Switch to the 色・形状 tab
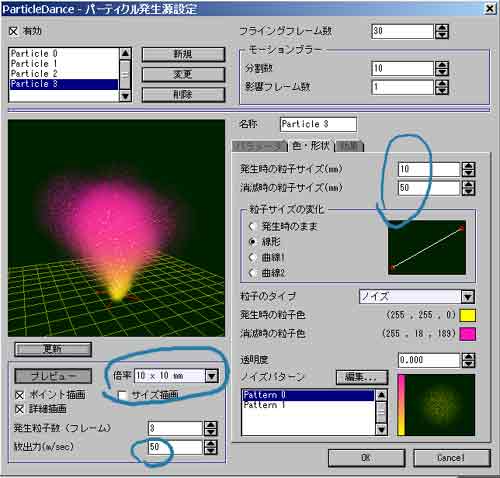 tap(311, 146)
